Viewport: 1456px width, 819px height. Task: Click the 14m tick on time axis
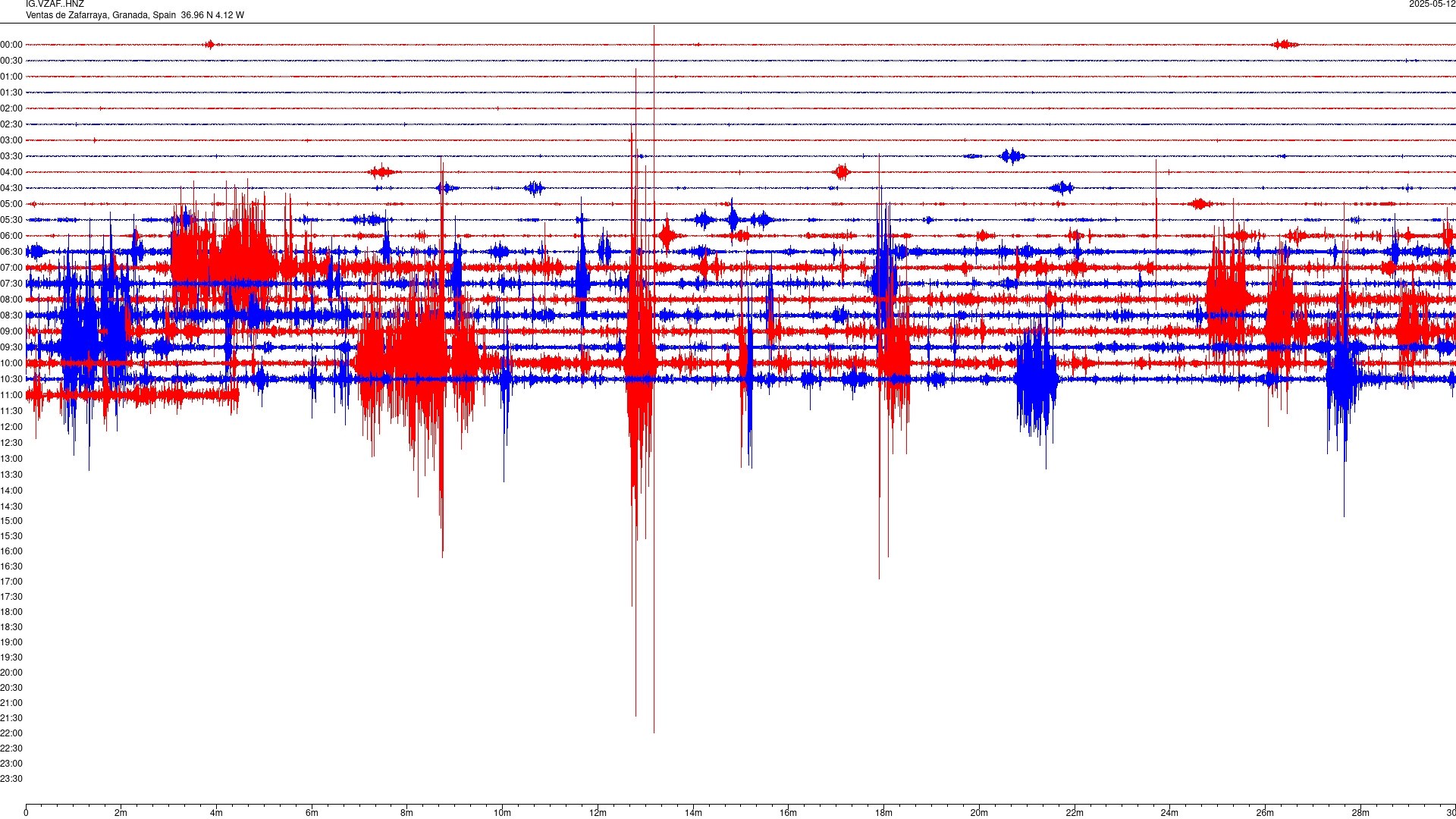click(693, 813)
